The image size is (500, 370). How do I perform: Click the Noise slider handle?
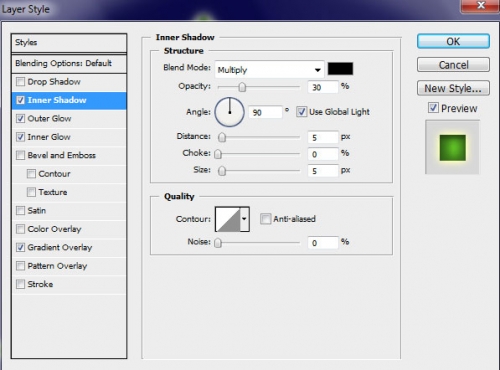pyautogui.click(x=218, y=243)
